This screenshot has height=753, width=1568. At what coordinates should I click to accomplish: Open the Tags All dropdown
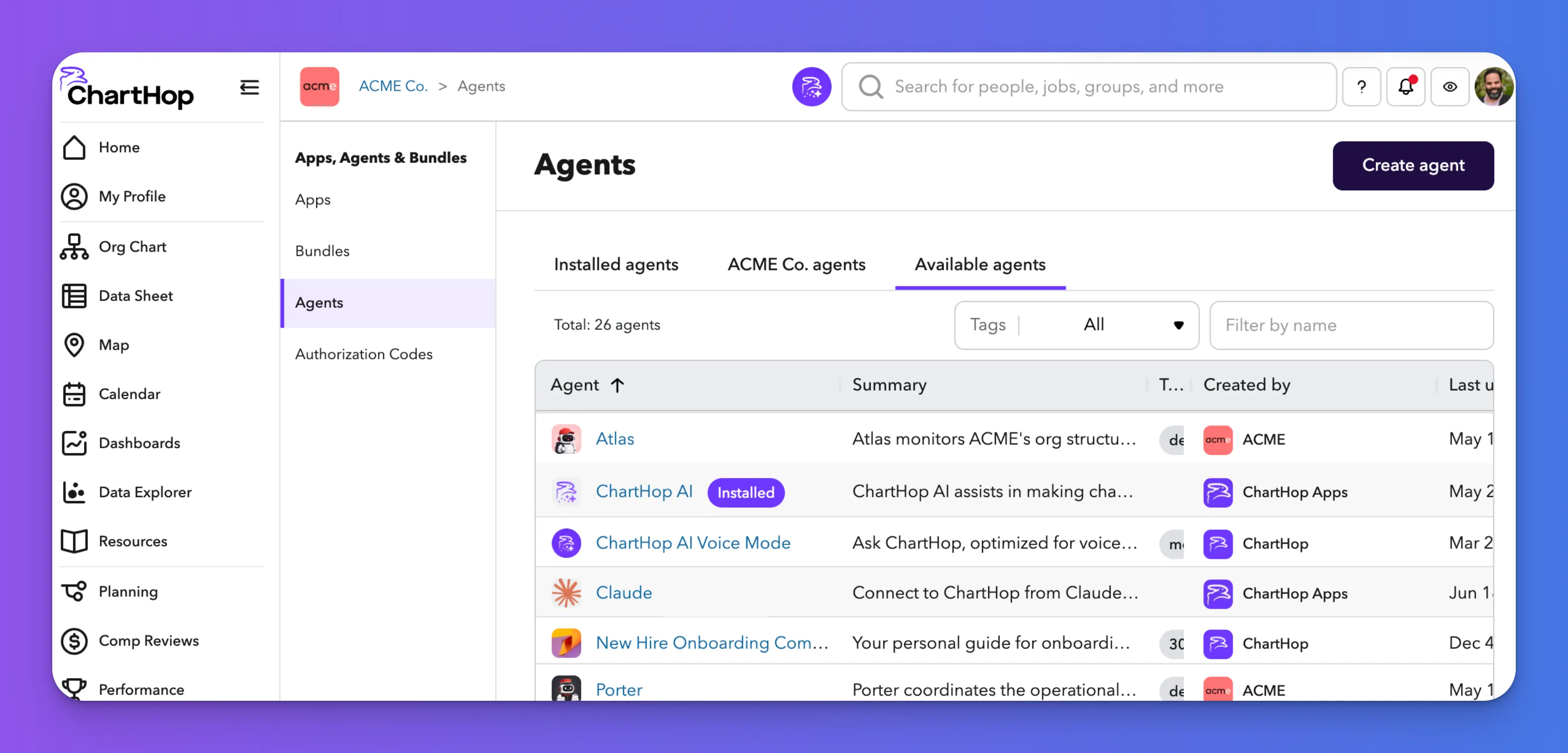tap(1076, 325)
